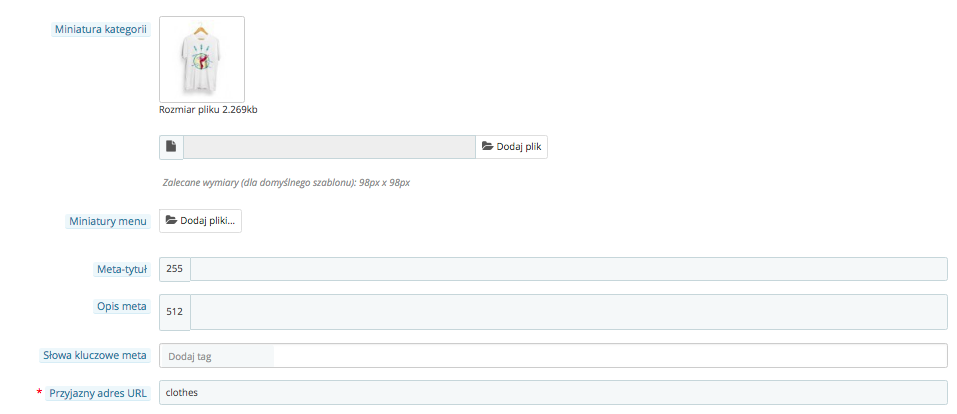Click the Miniatura kategorii label
This screenshot has width=957, height=414.
pyautogui.click(x=101, y=29)
